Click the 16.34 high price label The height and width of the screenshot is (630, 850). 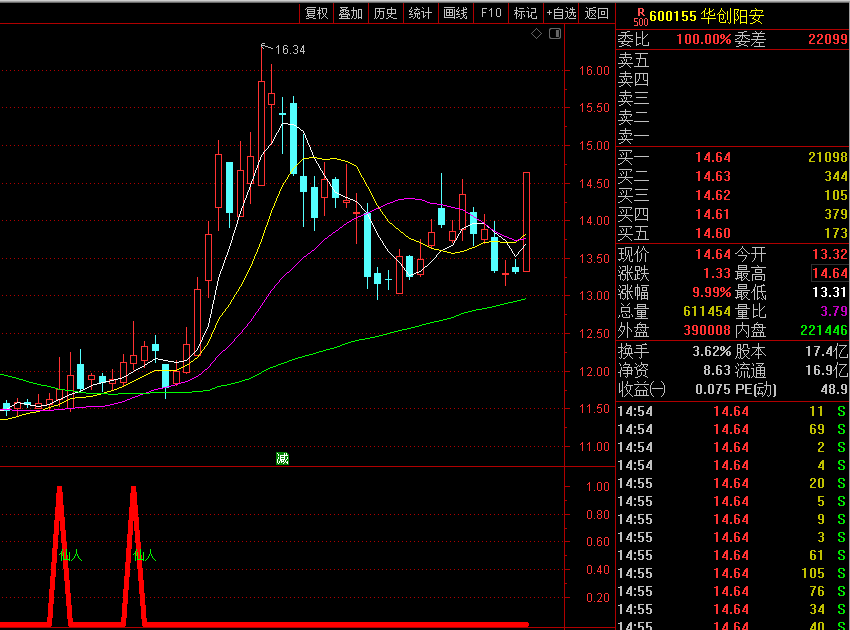pos(290,50)
